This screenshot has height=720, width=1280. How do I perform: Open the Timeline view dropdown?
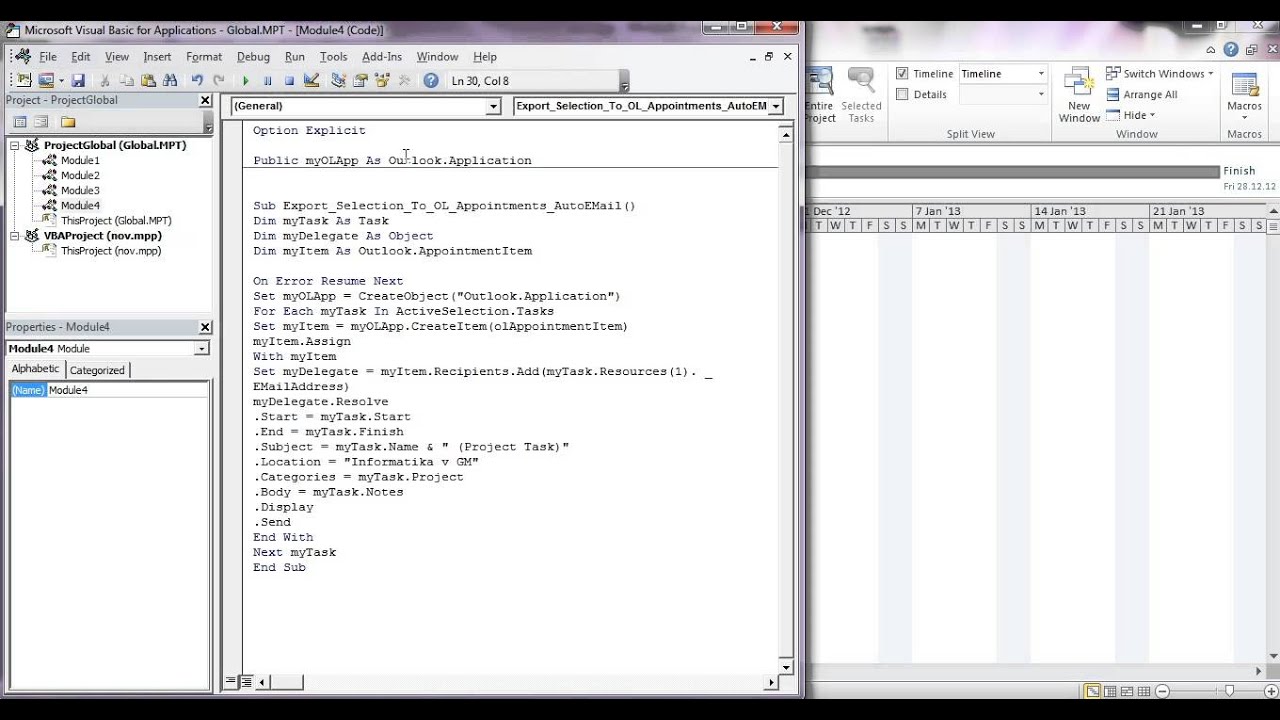(x=1041, y=73)
